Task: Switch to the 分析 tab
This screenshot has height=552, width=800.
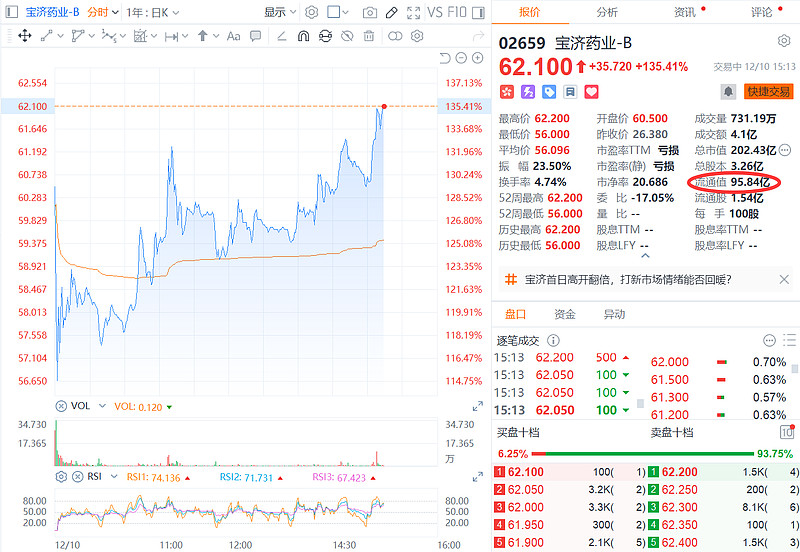Action: tap(607, 12)
